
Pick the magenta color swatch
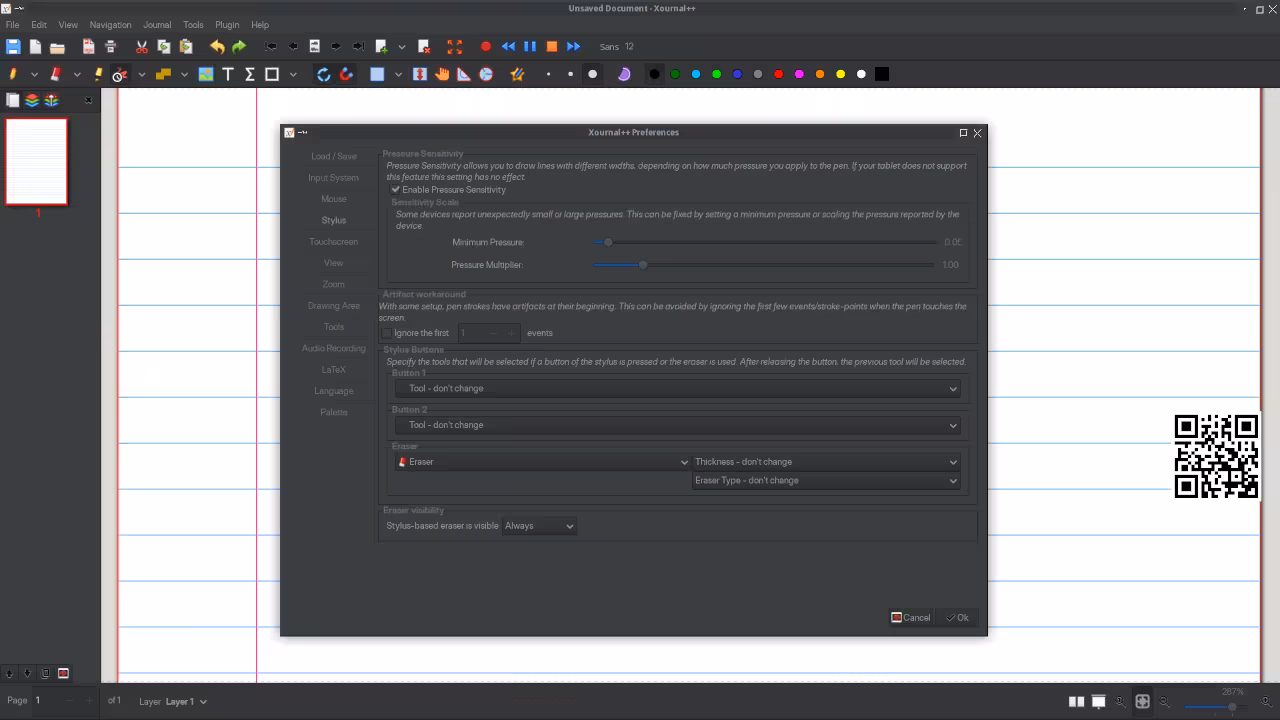pos(799,74)
